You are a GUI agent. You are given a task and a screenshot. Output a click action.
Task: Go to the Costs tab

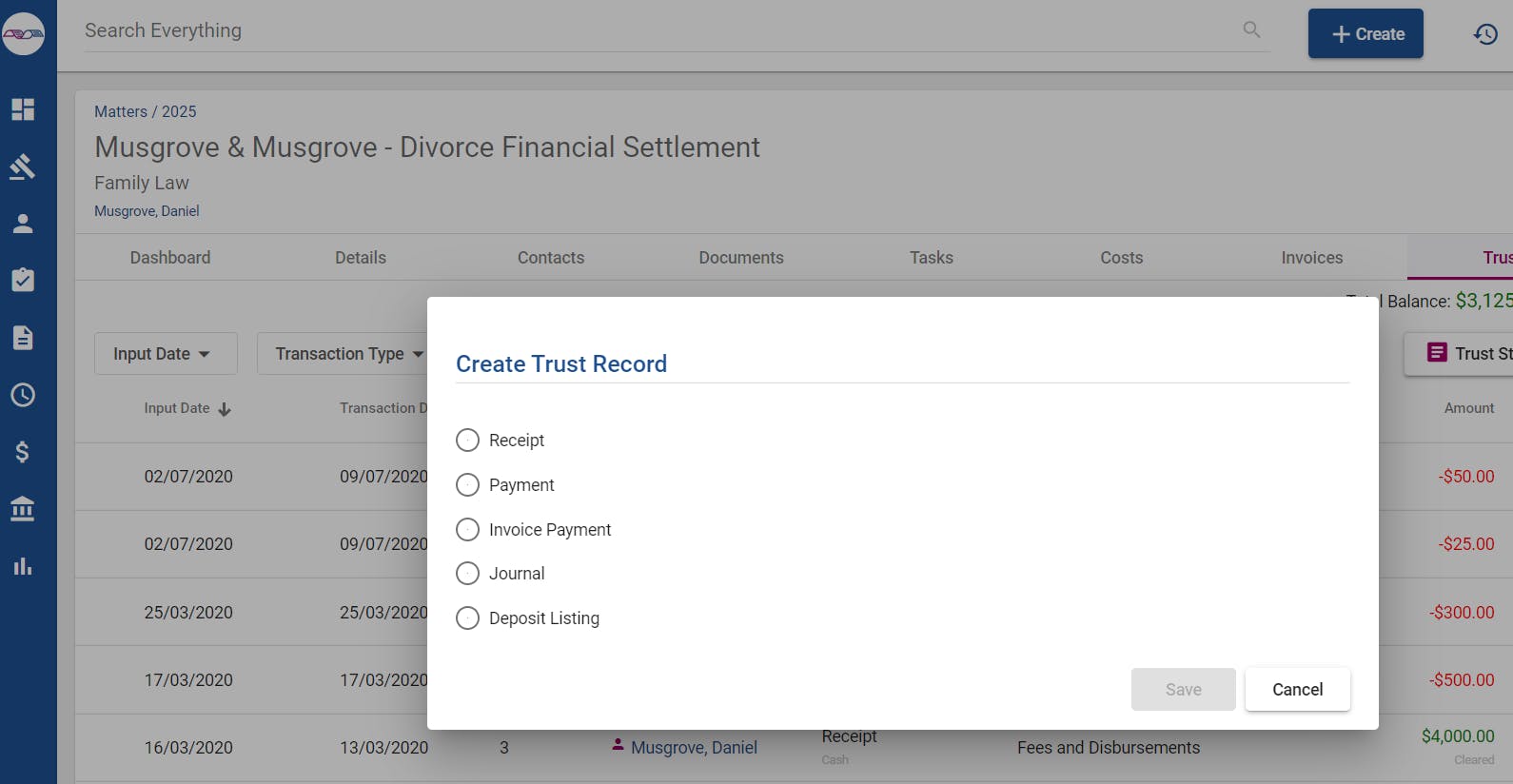tap(1122, 258)
